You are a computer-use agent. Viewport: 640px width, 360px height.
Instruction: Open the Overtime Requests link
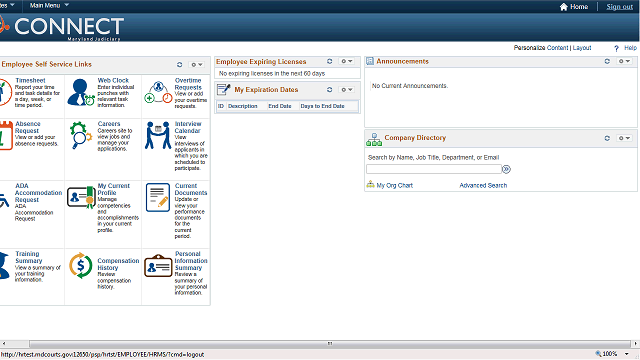tap(188, 84)
